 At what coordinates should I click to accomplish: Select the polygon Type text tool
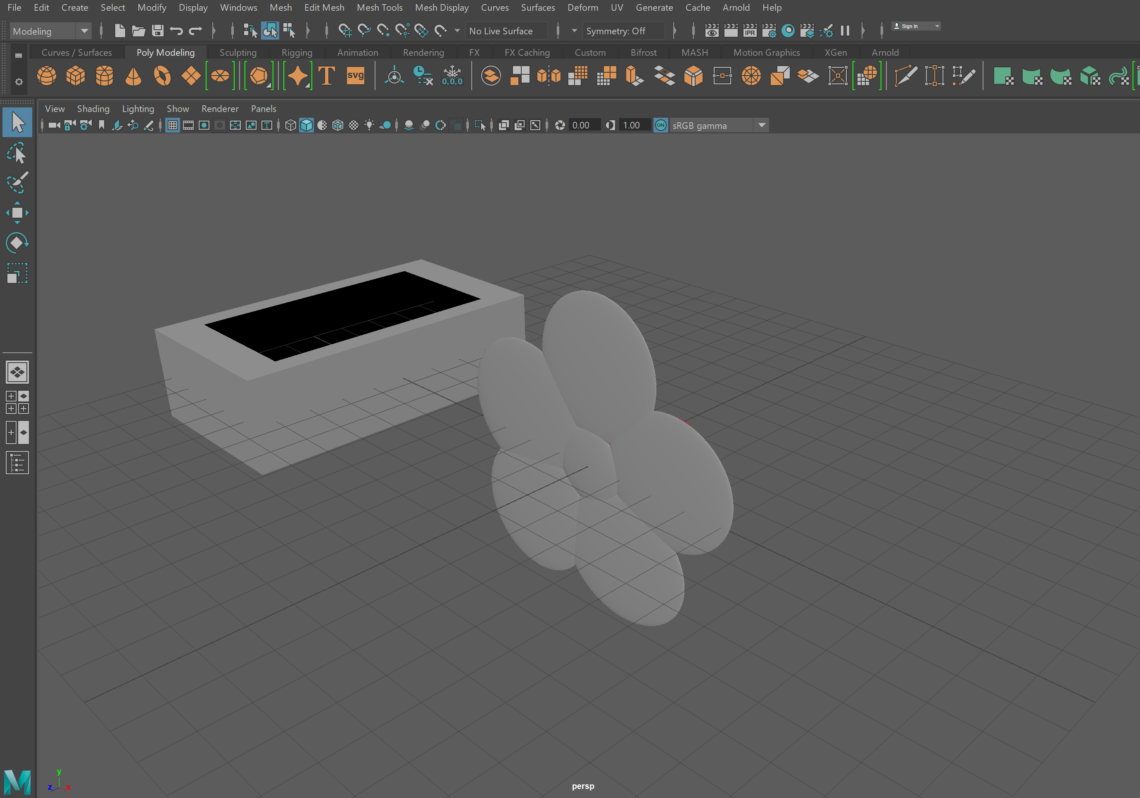click(326, 76)
